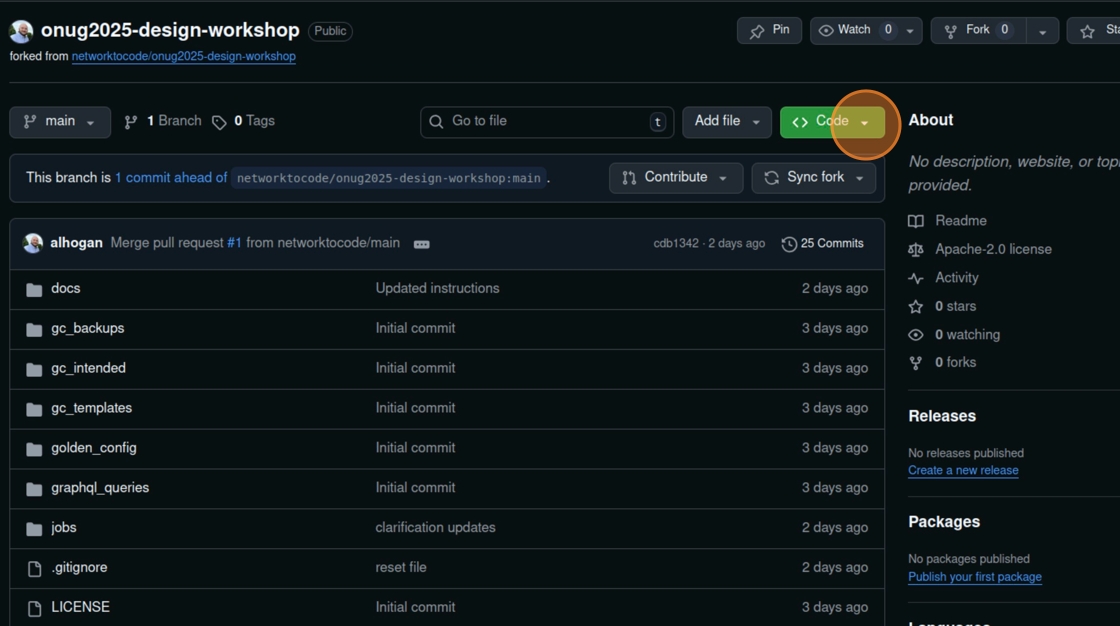1120x626 pixels.
Task: Click the eye icon in Watch button
Action: [x=826, y=31]
